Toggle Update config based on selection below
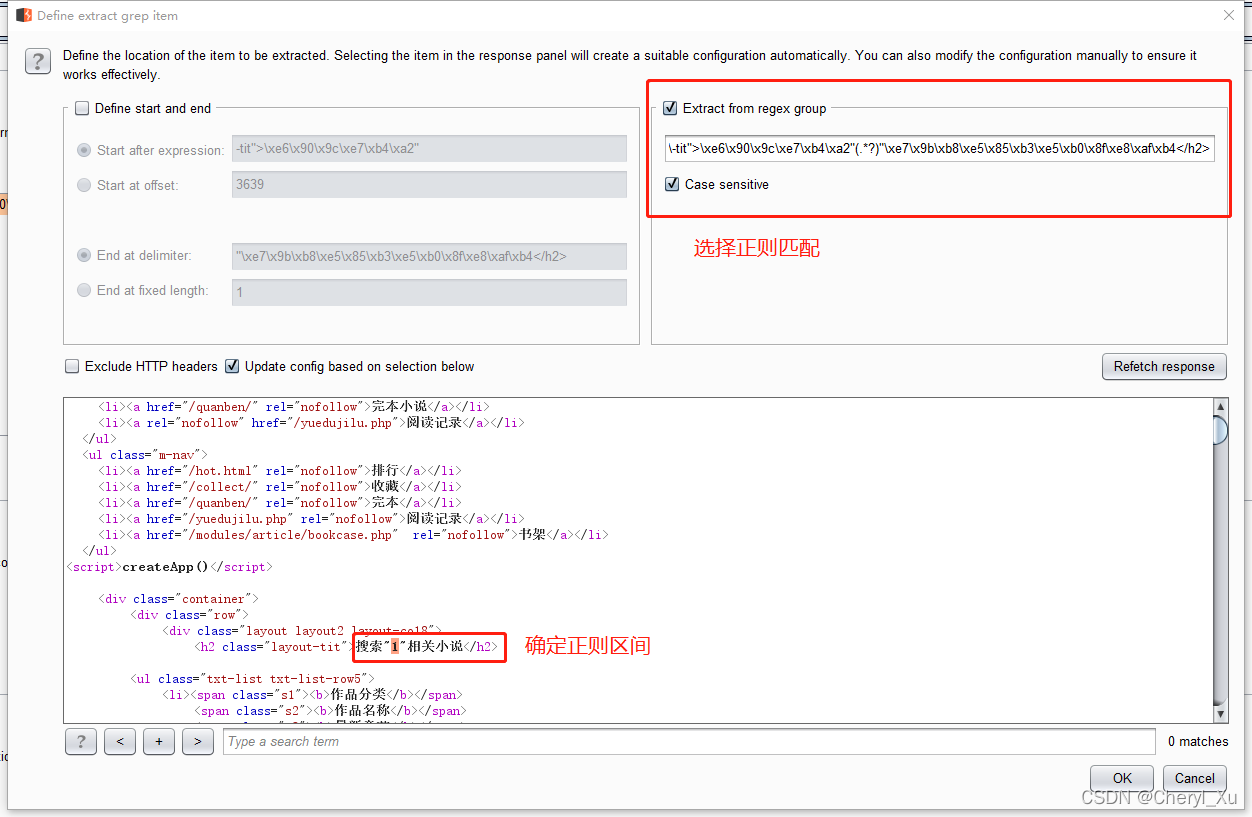This screenshot has height=817, width=1252. click(232, 366)
